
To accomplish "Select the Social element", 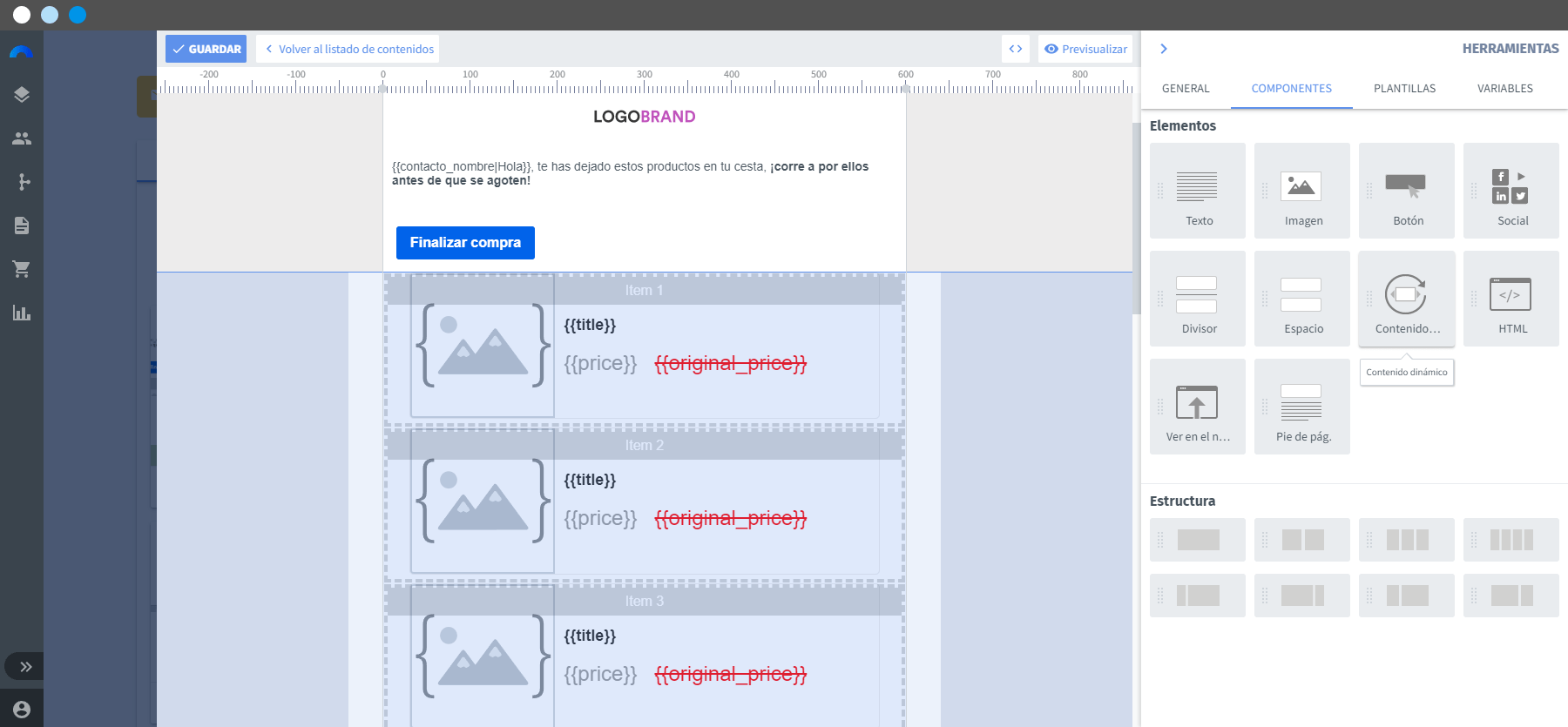I will (1511, 191).
